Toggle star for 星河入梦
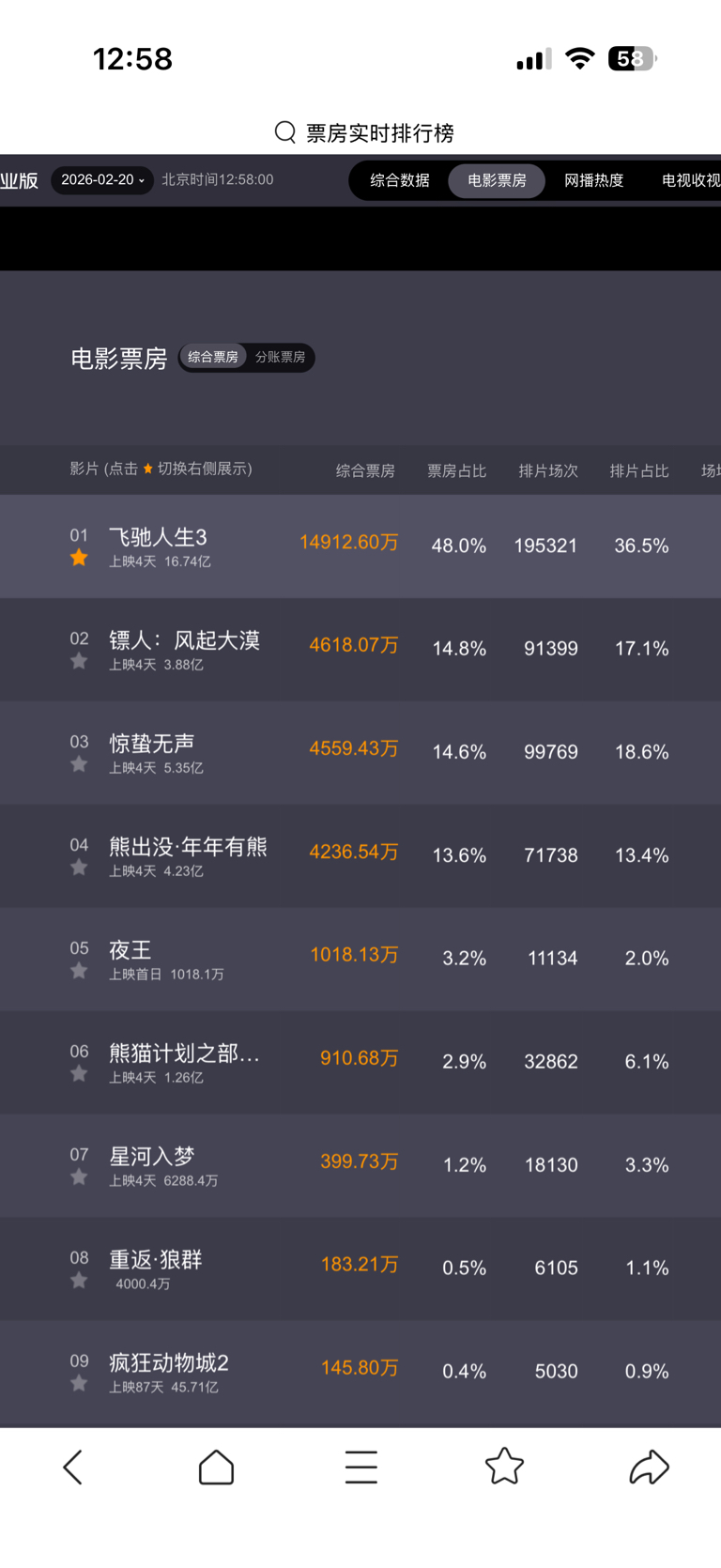721x1568 pixels. pyautogui.click(x=79, y=1177)
